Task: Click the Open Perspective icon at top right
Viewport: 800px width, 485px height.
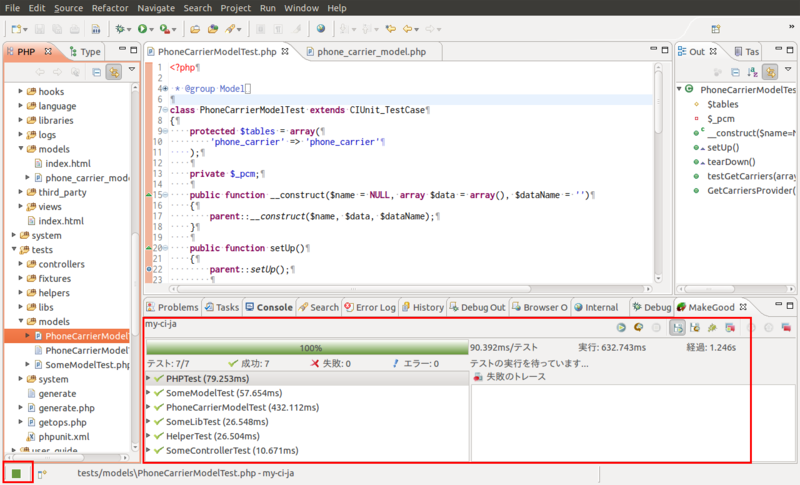Action: (x=716, y=29)
